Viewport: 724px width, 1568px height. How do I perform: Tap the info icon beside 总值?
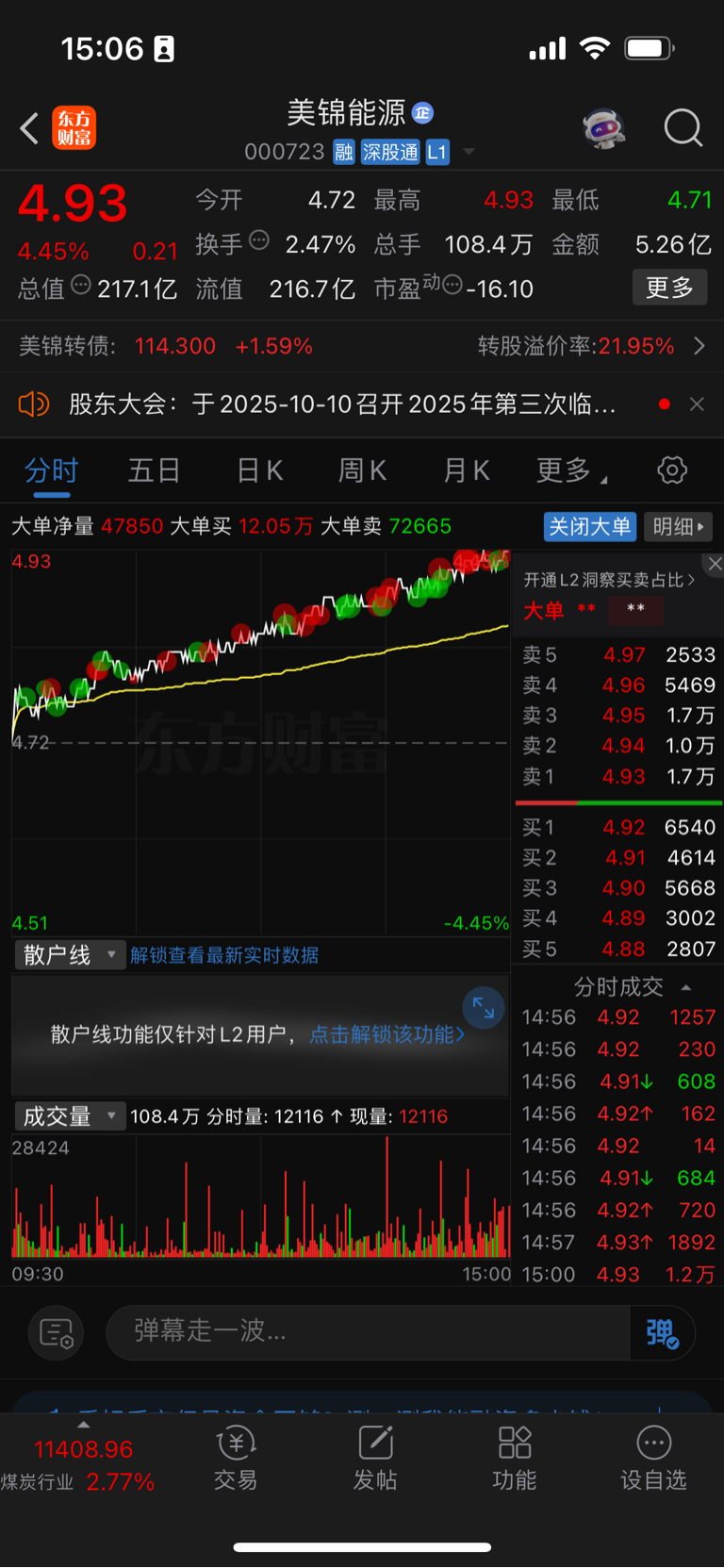click(81, 285)
